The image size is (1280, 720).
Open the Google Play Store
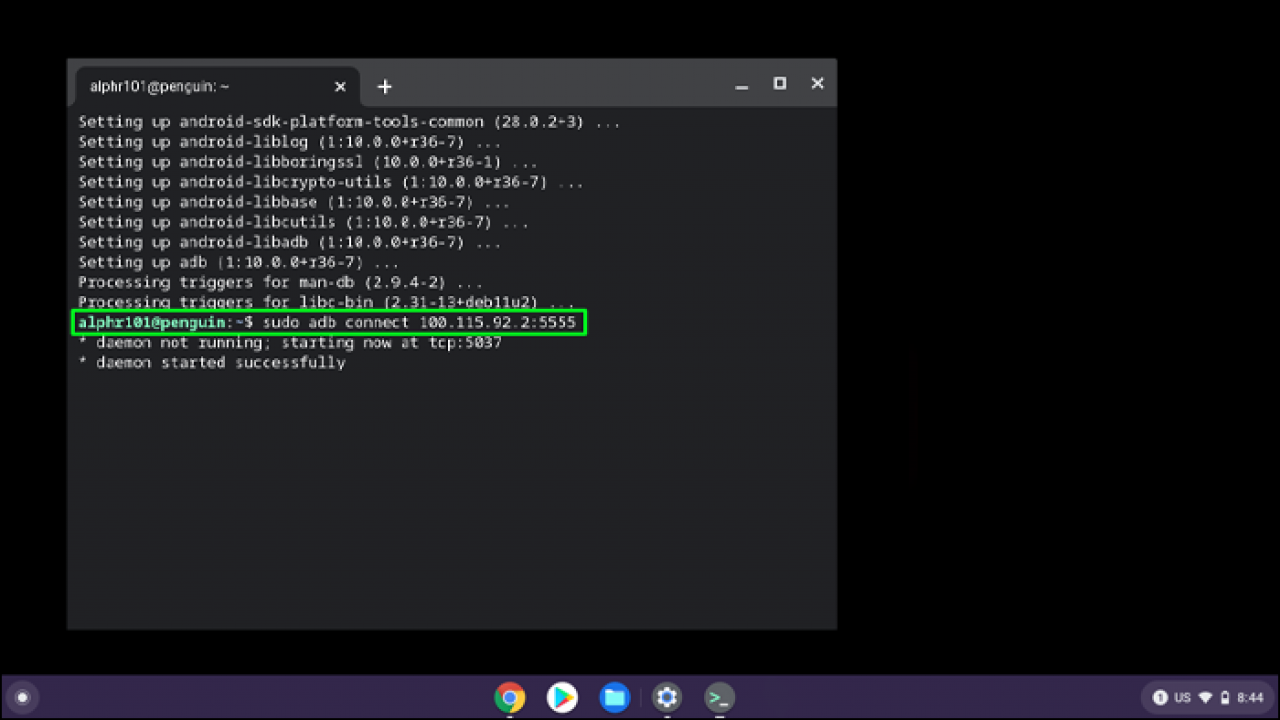click(562, 697)
